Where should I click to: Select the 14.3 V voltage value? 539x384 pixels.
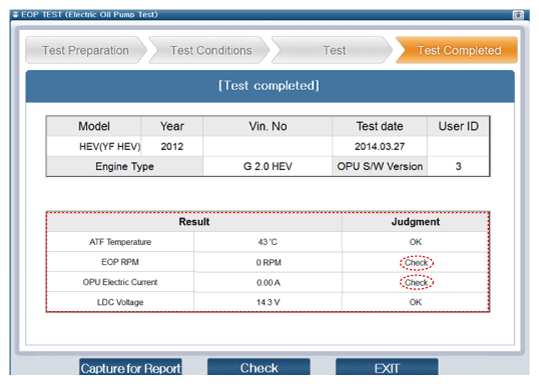click(268, 302)
